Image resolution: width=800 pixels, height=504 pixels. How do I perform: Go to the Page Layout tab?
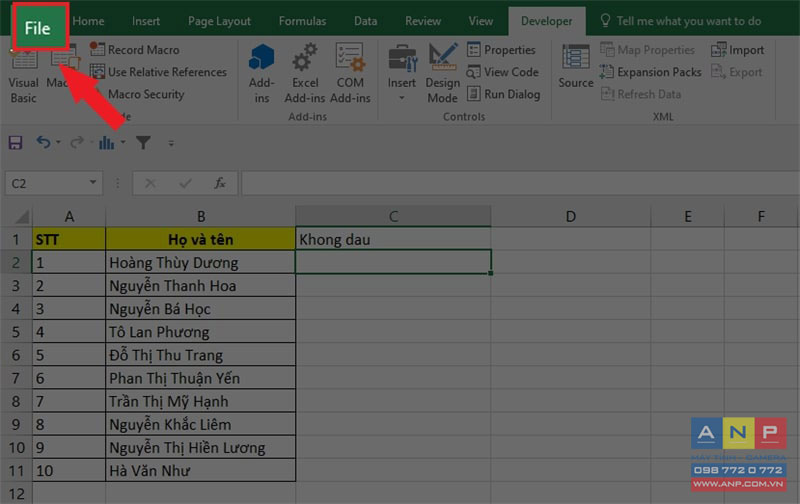click(x=219, y=21)
